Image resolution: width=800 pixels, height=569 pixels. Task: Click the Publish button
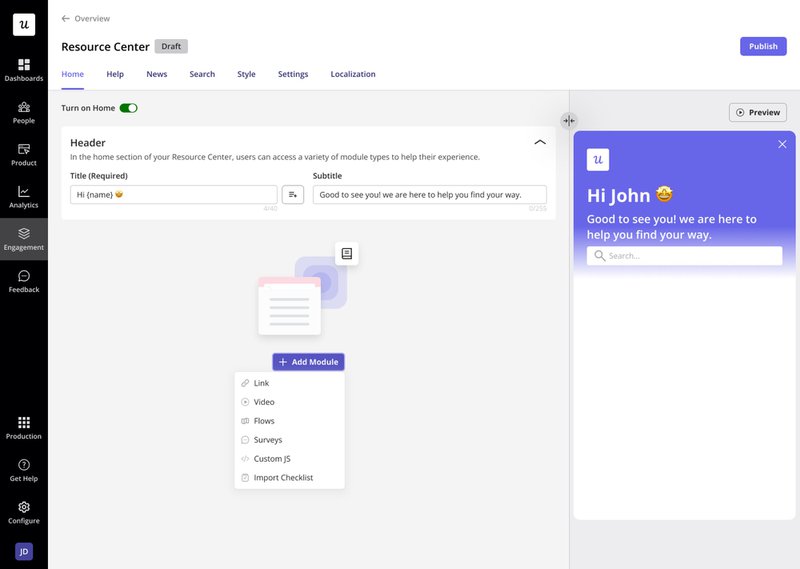(763, 46)
